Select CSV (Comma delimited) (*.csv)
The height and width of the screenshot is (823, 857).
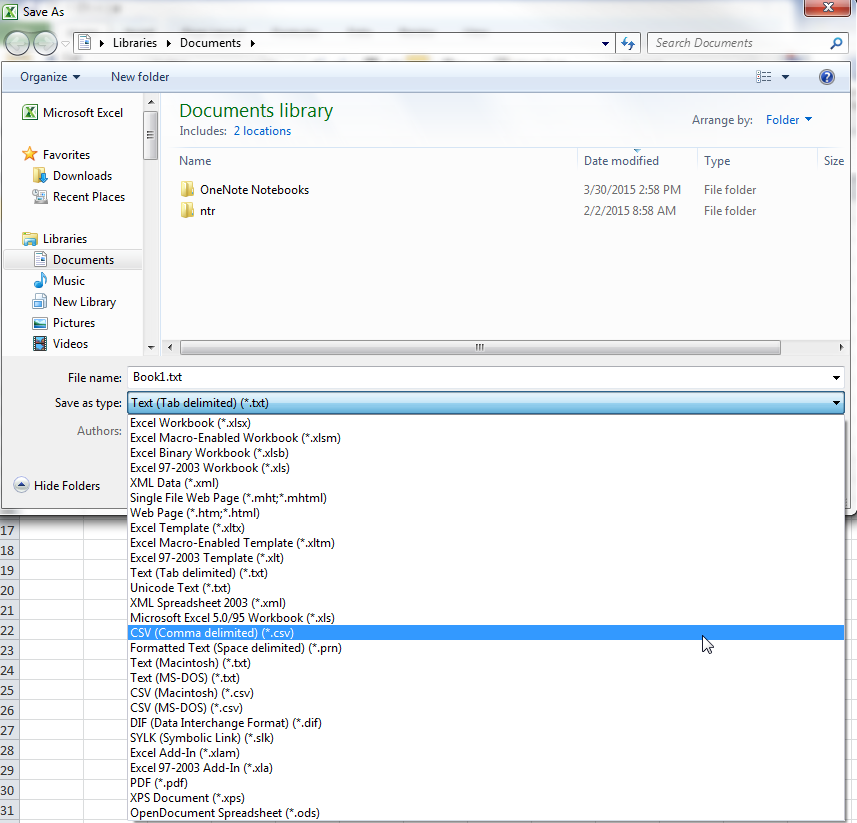(486, 633)
